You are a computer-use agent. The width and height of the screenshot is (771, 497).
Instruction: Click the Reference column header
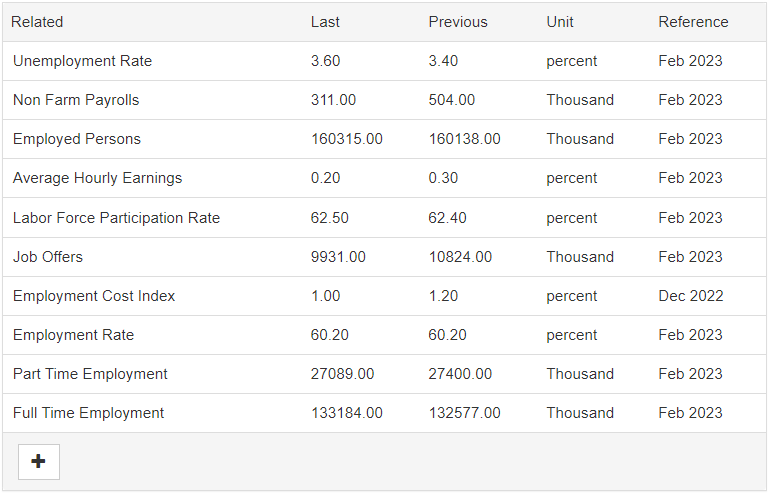pos(693,22)
